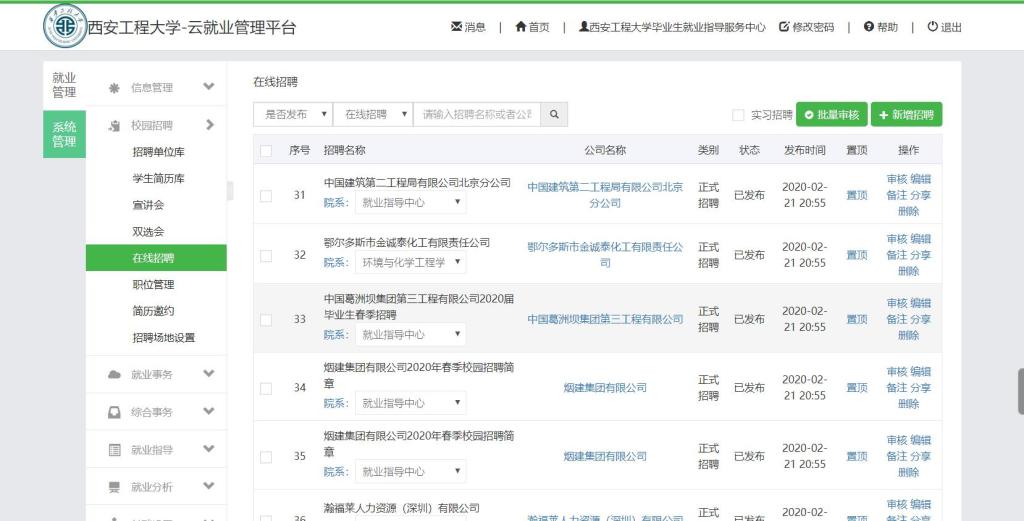Click the 就业指导 list icon
Screen dimensions: 1024x521
click(x=114, y=450)
